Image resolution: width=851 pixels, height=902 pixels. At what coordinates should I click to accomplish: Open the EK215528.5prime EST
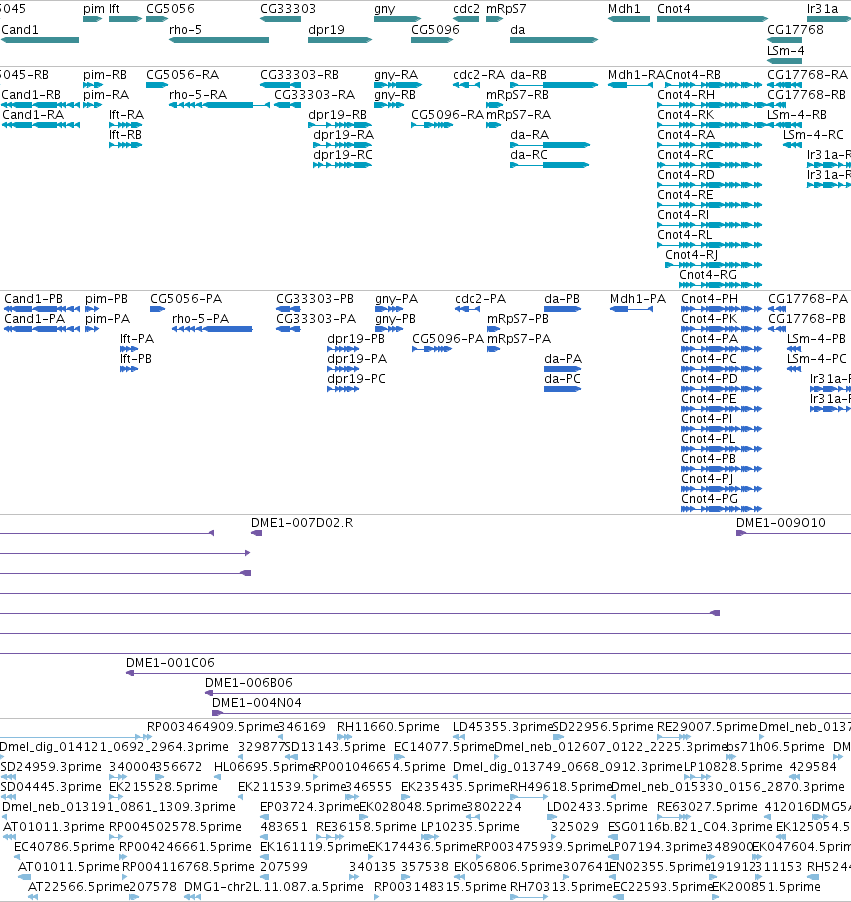click(x=116, y=797)
